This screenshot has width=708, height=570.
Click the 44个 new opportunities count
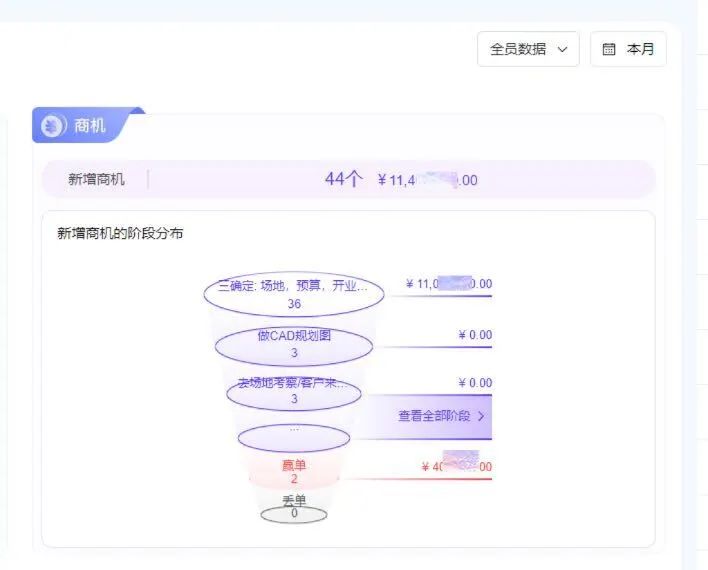point(344,179)
